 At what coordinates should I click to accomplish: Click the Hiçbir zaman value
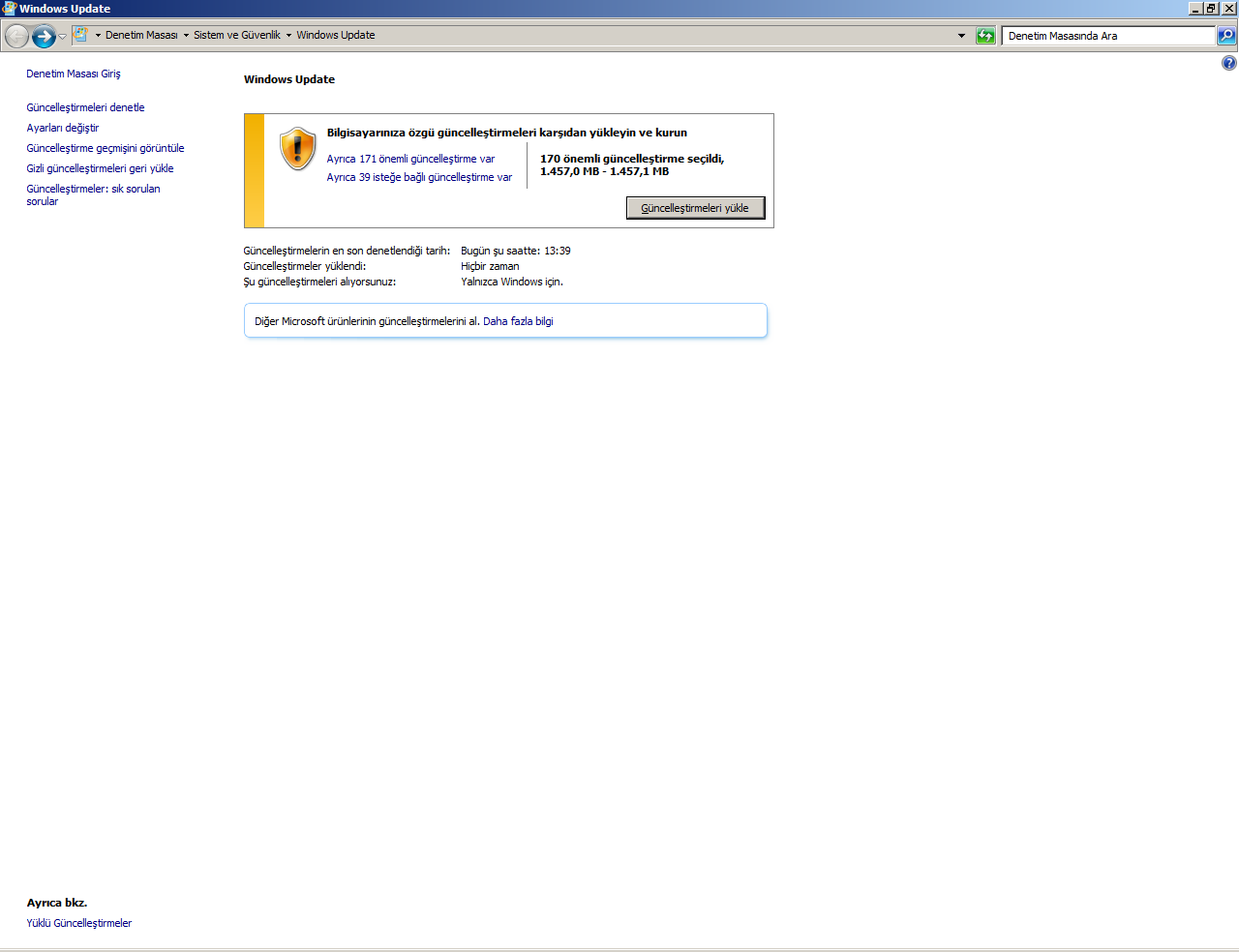pos(490,266)
